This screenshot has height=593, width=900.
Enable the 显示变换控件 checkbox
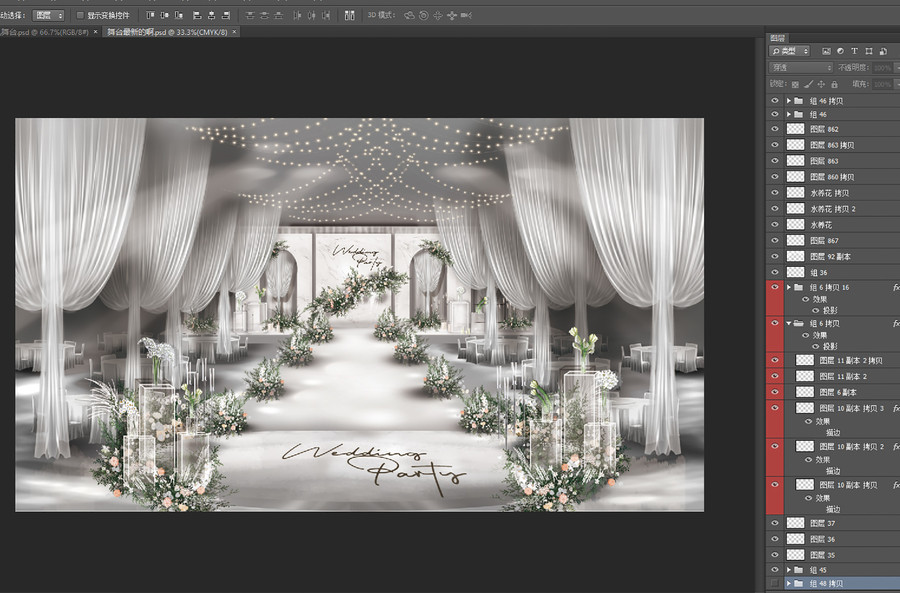[80, 15]
